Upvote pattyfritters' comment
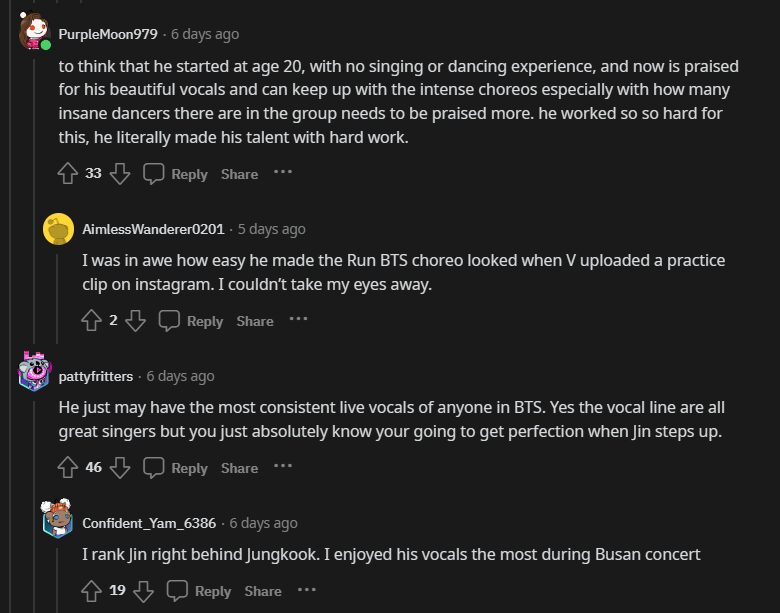The width and height of the screenshot is (780, 613). pos(68,468)
